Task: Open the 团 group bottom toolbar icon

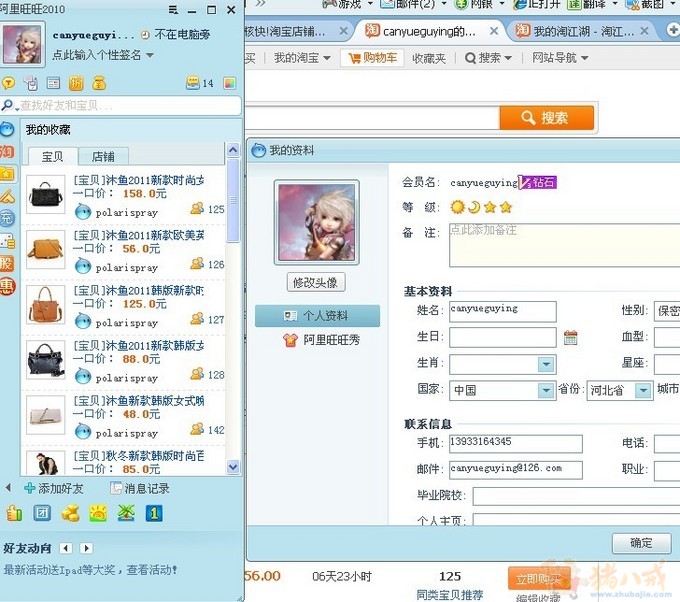Action: (x=42, y=514)
